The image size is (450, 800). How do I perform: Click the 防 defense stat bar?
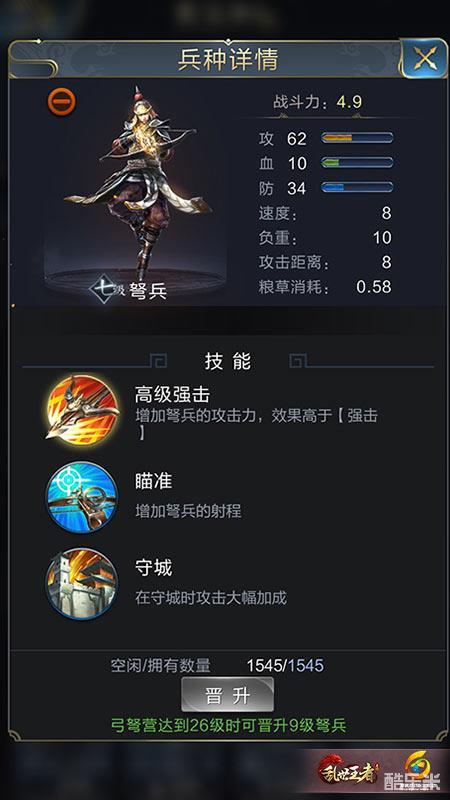click(x=357, y=187)
